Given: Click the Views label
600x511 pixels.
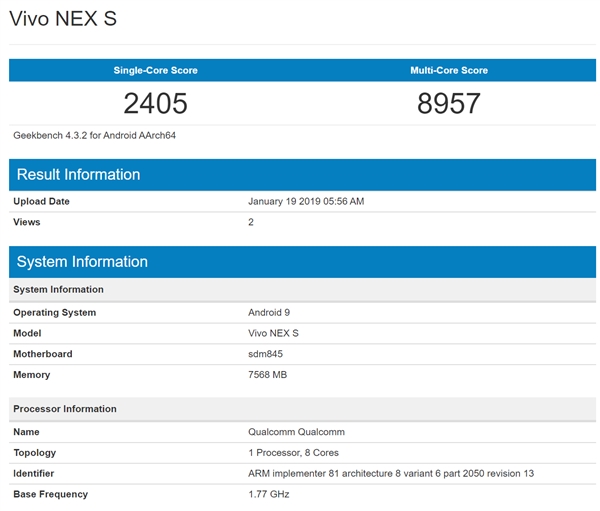Looking at the screenshot, I should coord(27,222).
